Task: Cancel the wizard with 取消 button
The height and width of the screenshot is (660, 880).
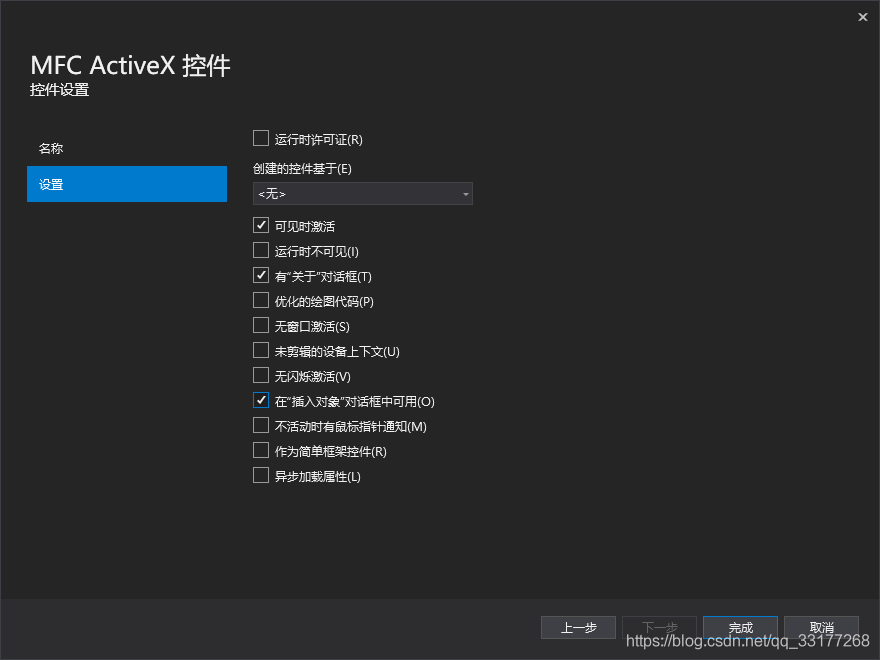Action: coord(821,627)
